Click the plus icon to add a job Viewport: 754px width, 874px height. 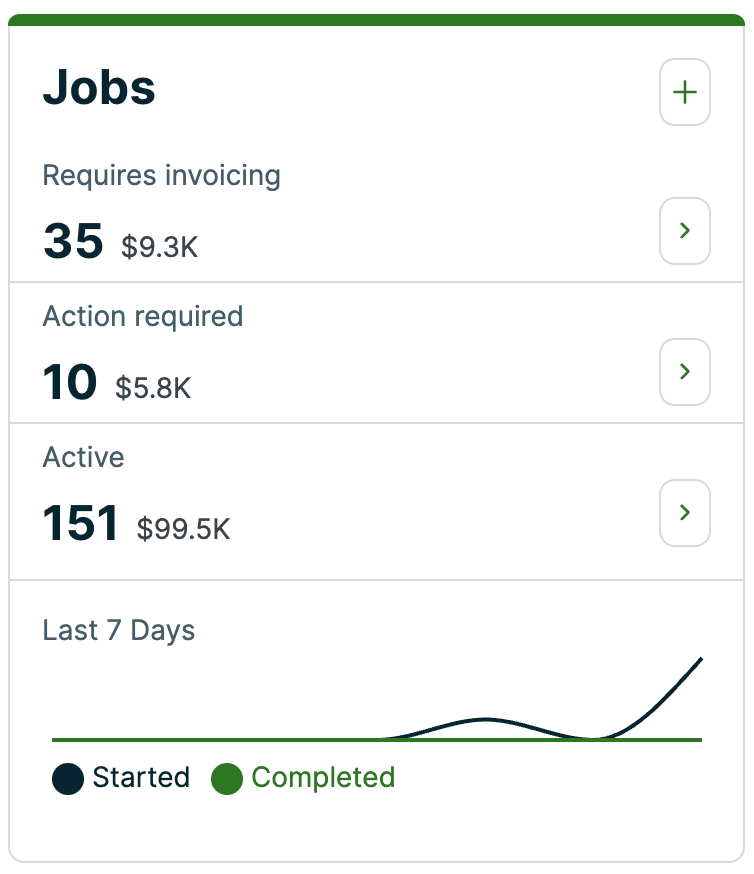[685, 93]
